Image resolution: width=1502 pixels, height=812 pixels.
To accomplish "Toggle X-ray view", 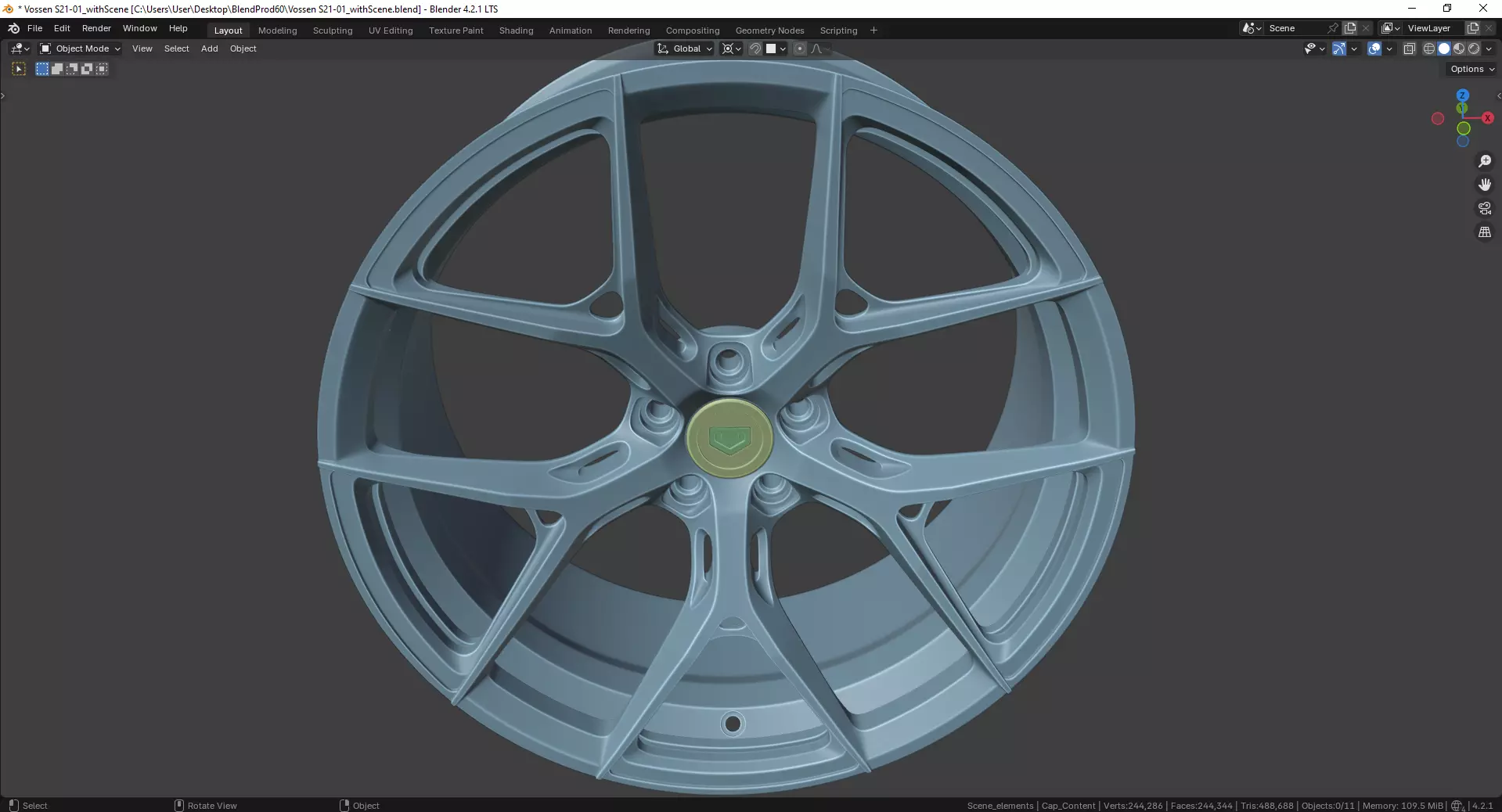I will point(1410,49).
